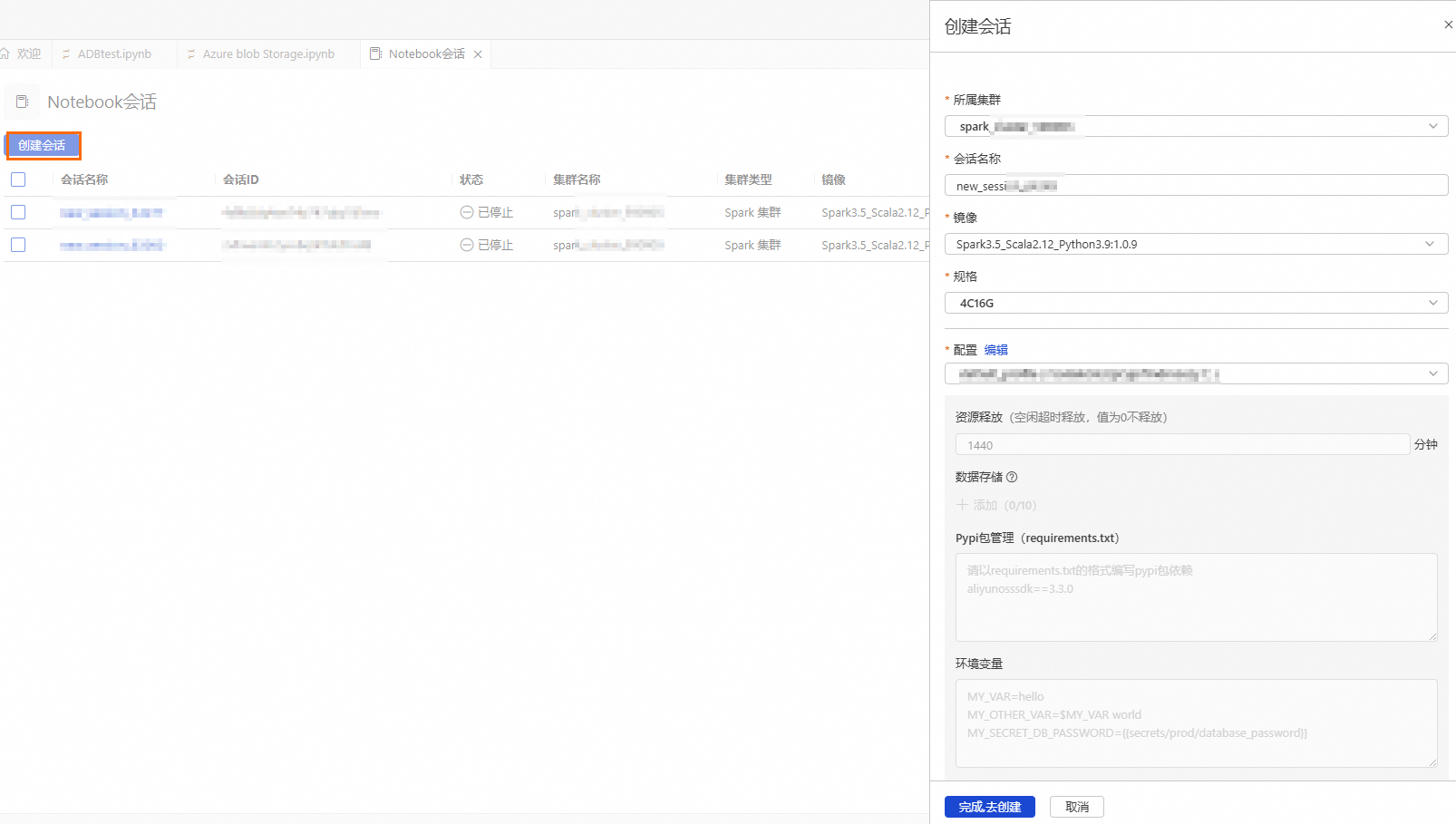This screenshot has width=1456, height=824.
Task: Click the 会话名称 input field in the panel
Action: click(1196, 185)
